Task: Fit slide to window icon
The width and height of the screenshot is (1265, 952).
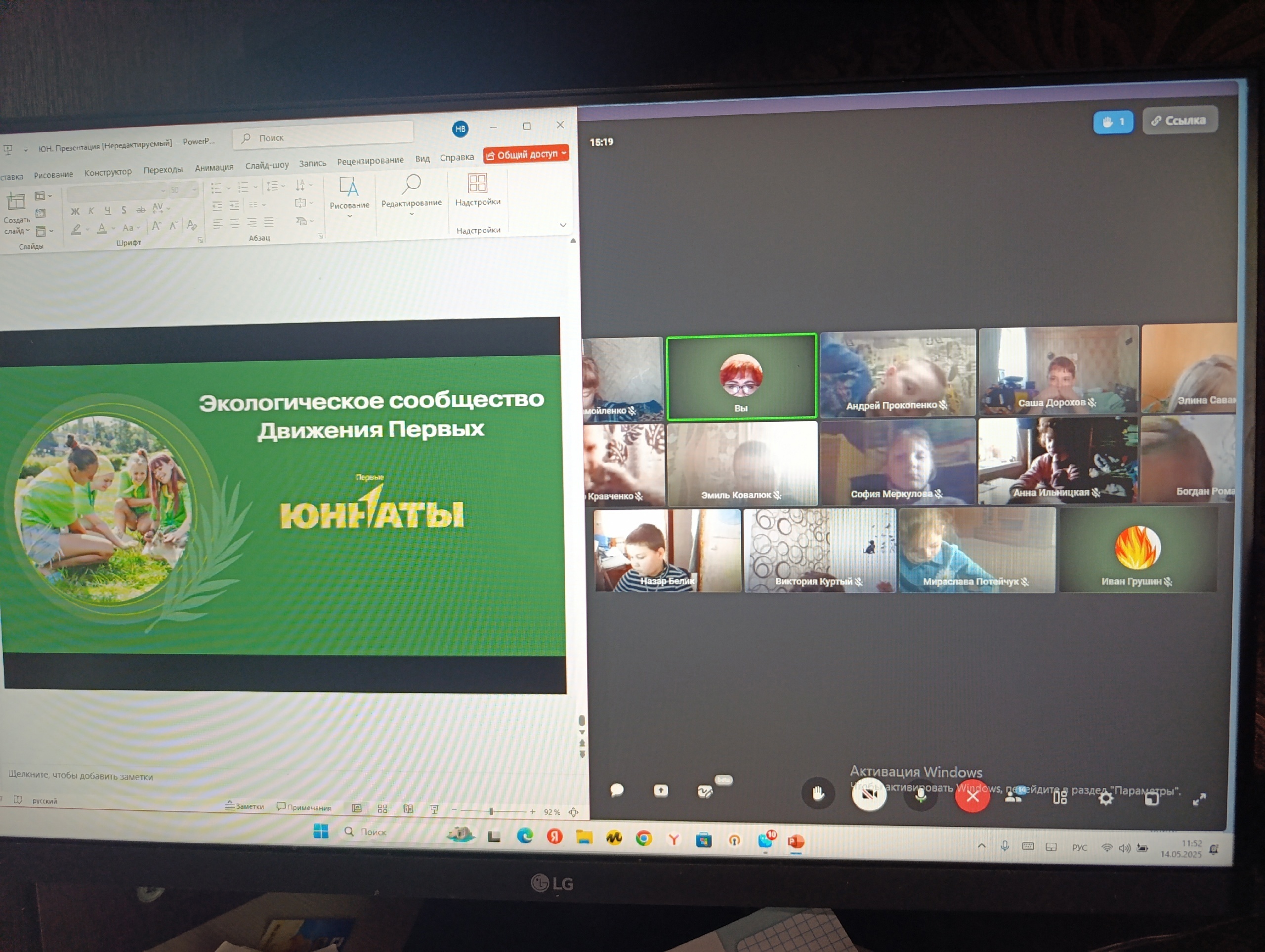Action: pyautogui.click(x=574, y=812)
